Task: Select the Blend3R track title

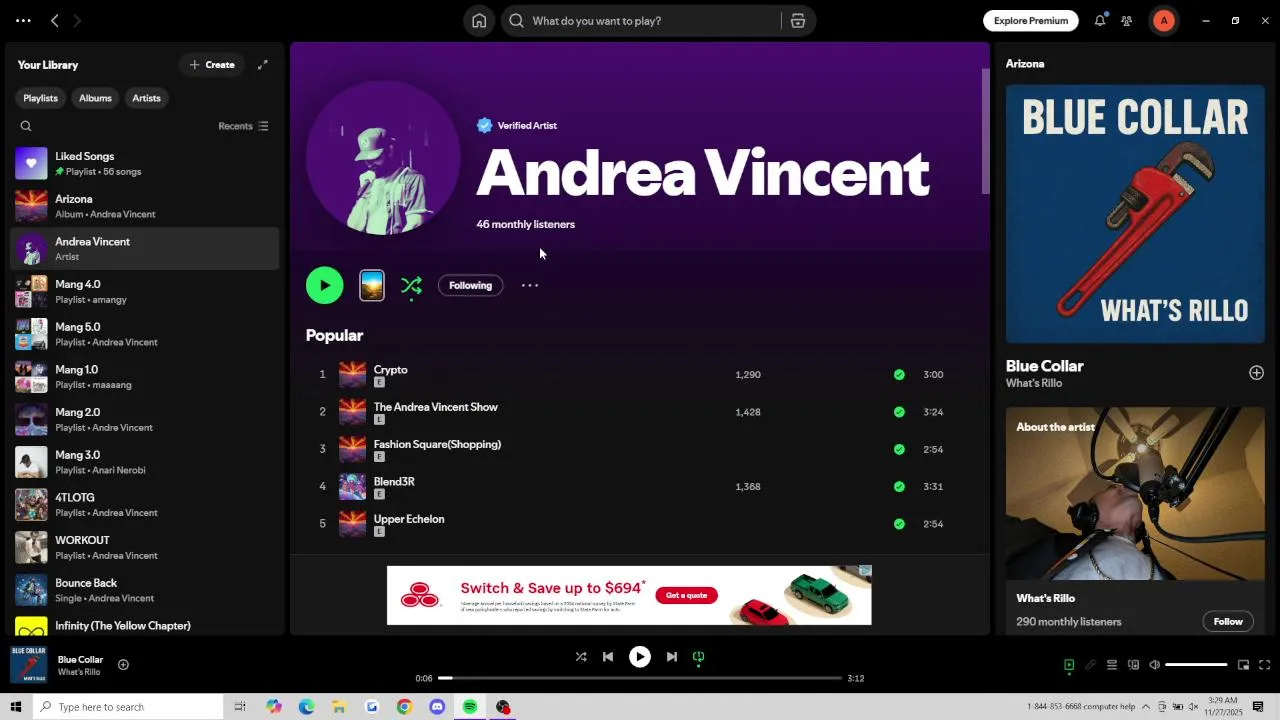Action: (x=394, y=482)
